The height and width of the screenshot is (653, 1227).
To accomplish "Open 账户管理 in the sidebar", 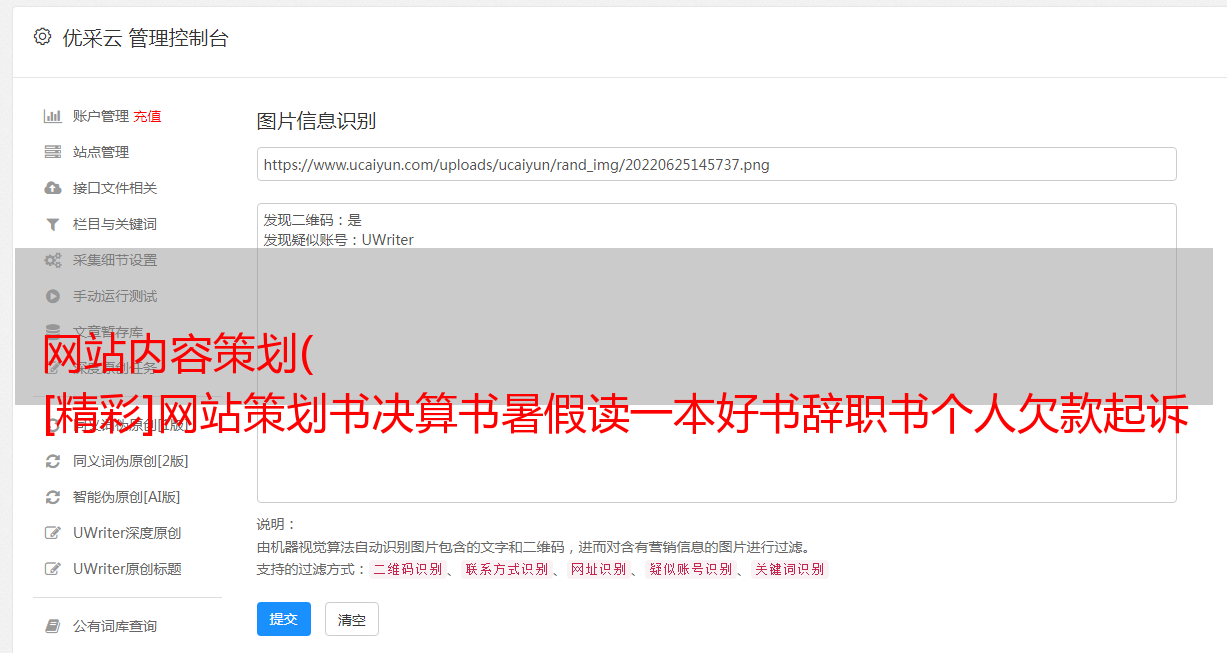I will coord(101,116).
